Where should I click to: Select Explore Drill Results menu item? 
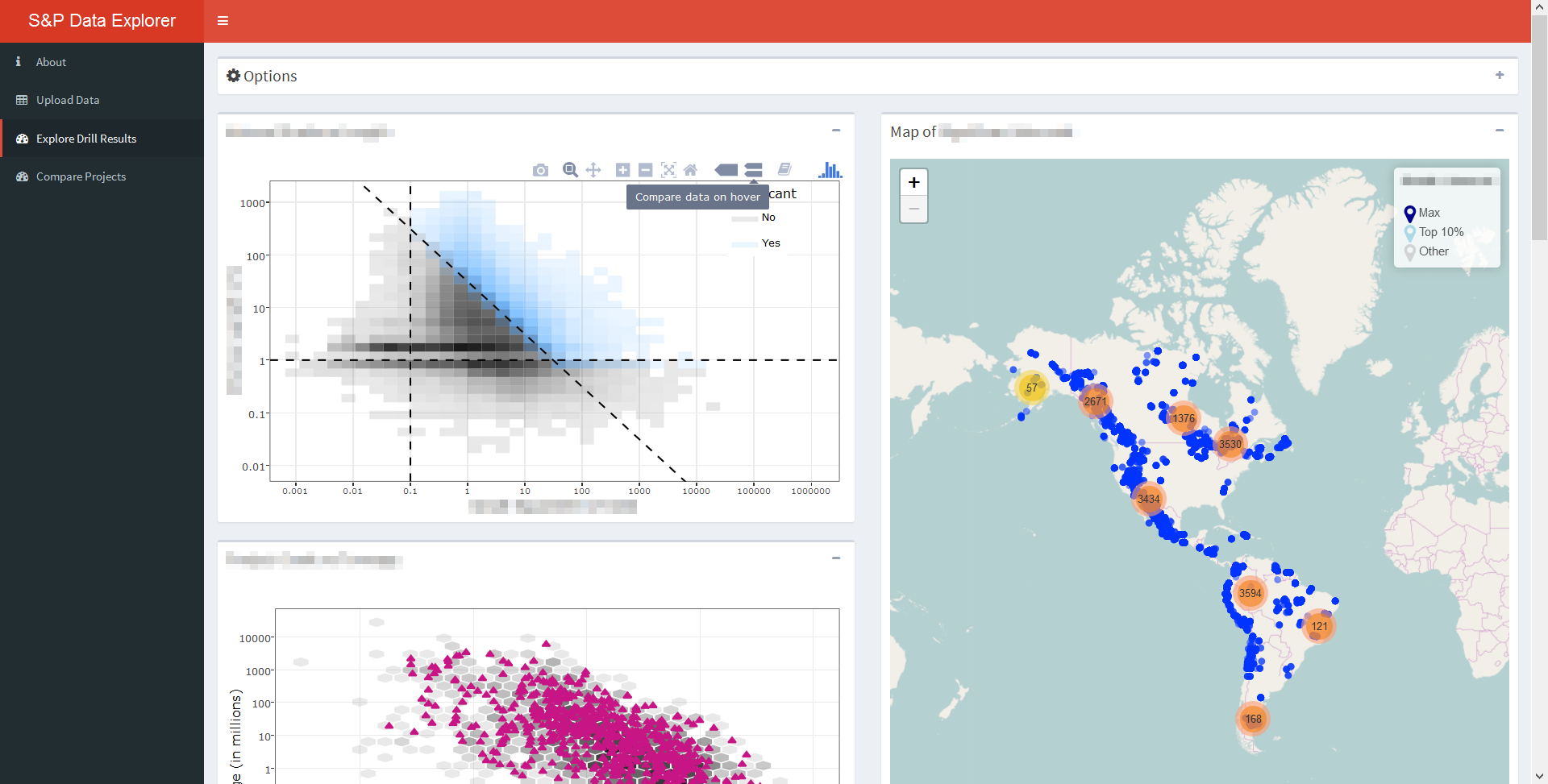click(x=102, y=139)
